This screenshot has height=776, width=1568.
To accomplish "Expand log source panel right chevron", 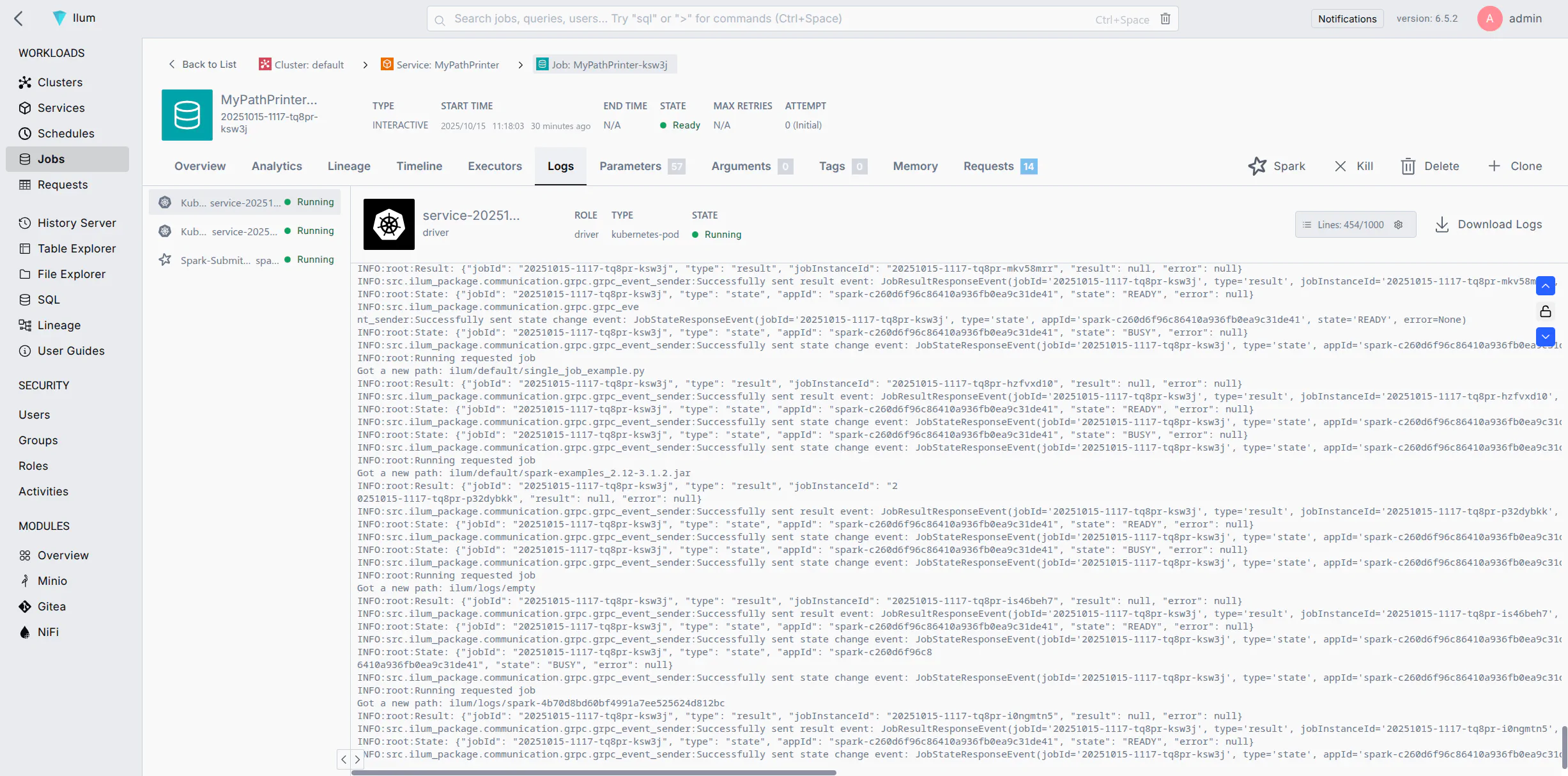I will [357, 759].
